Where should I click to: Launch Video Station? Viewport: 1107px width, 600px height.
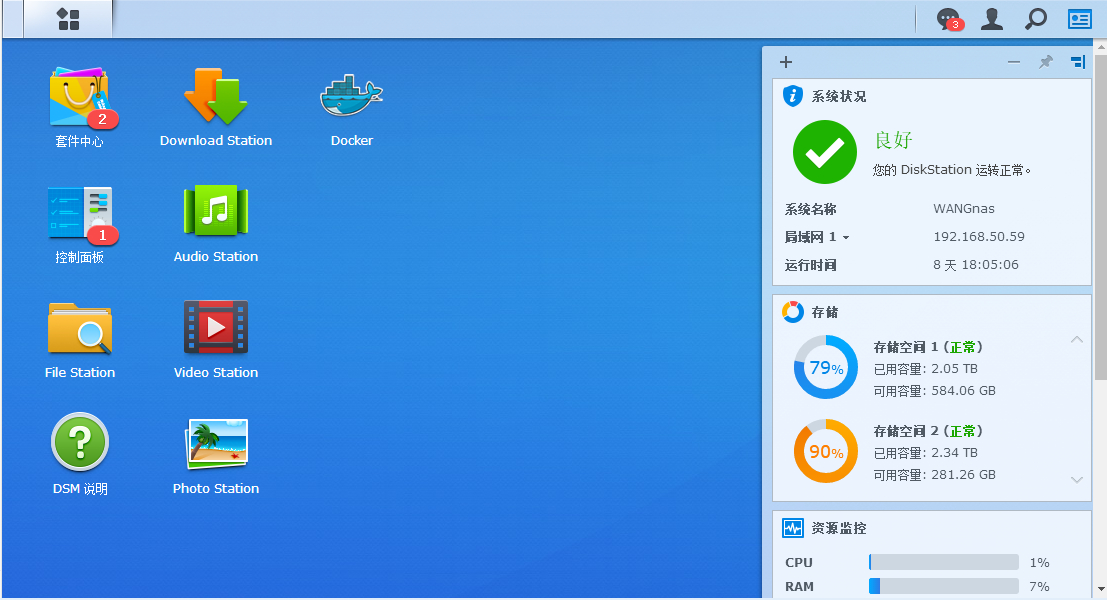tap(215, 327)
